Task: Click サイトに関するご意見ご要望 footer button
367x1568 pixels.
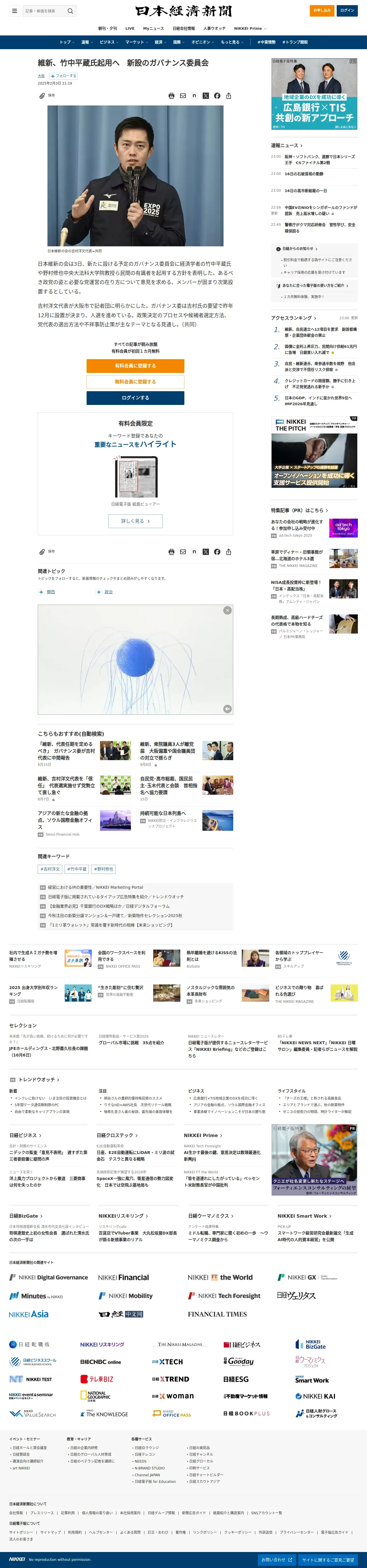Action: [328, 1560]
